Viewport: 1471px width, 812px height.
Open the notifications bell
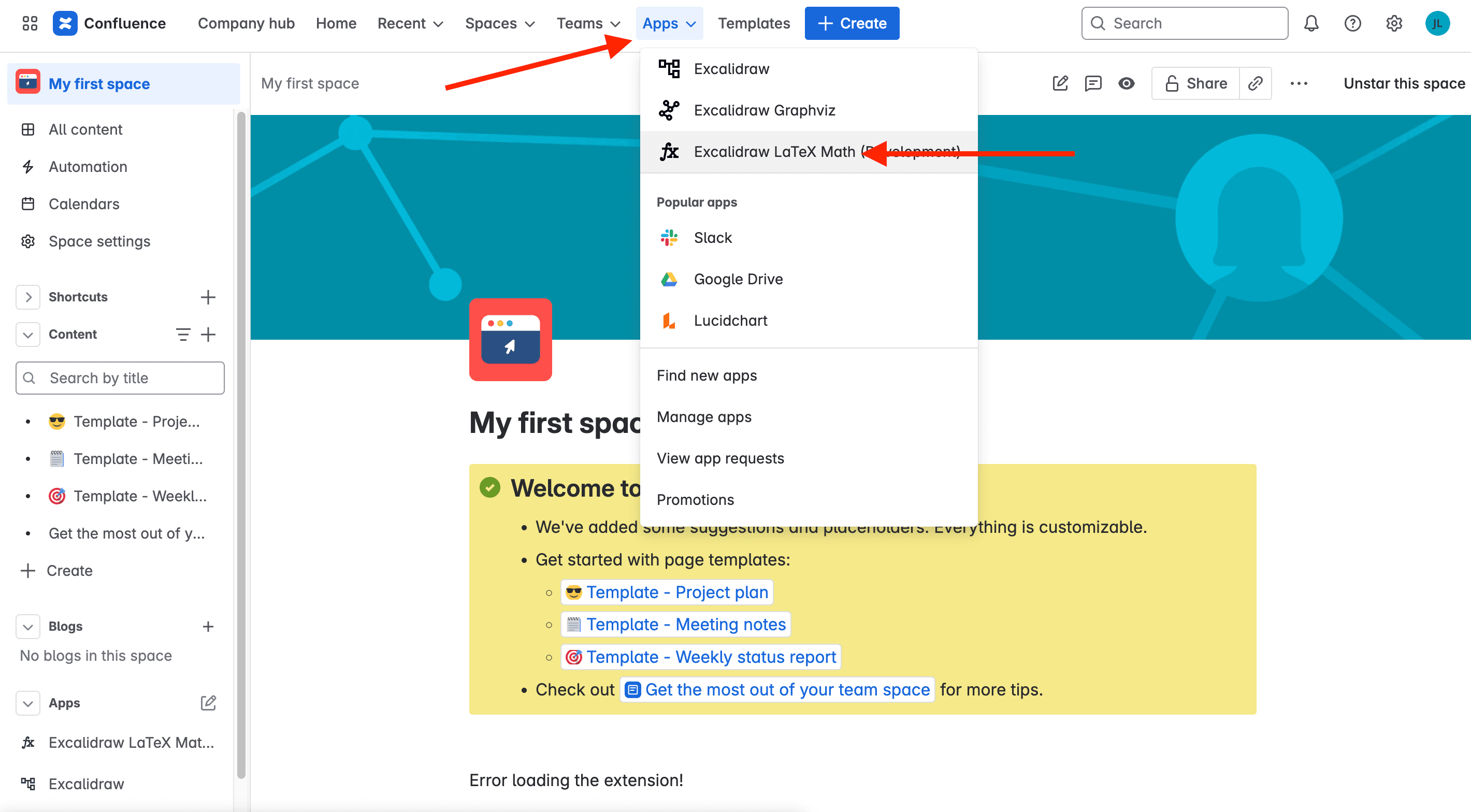pos(1311,23)
